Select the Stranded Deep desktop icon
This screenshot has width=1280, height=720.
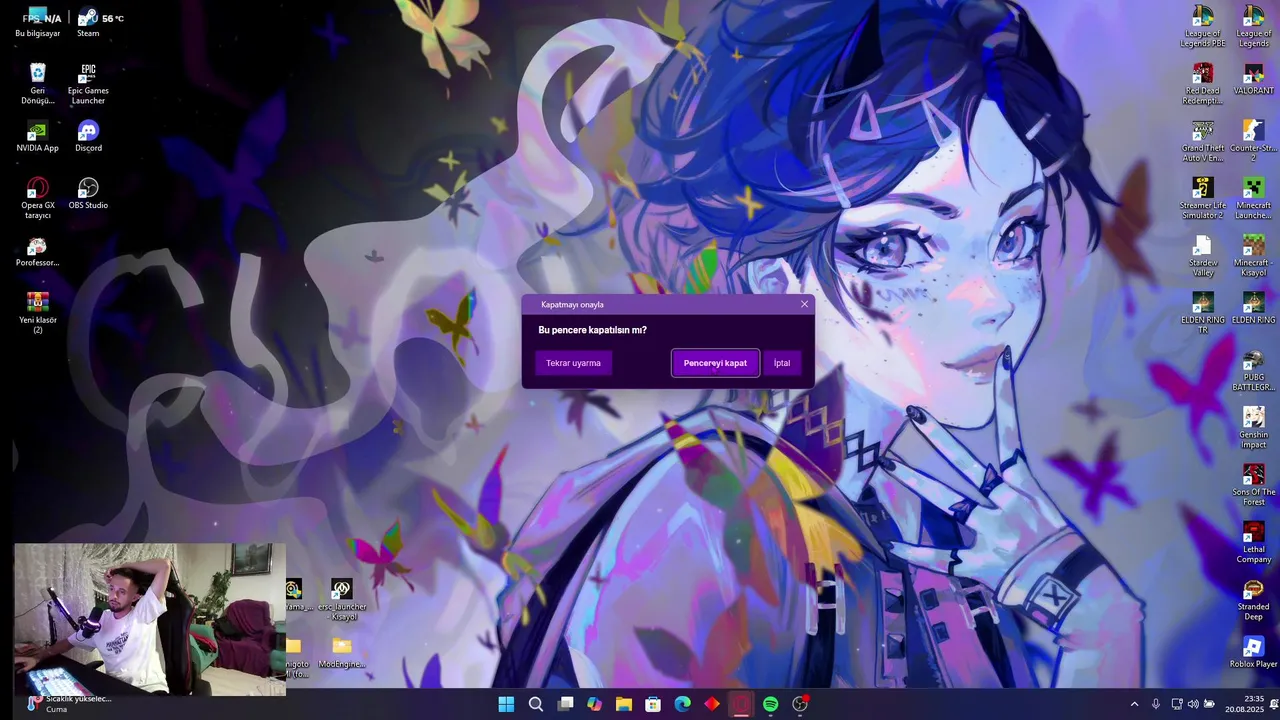1253,600
